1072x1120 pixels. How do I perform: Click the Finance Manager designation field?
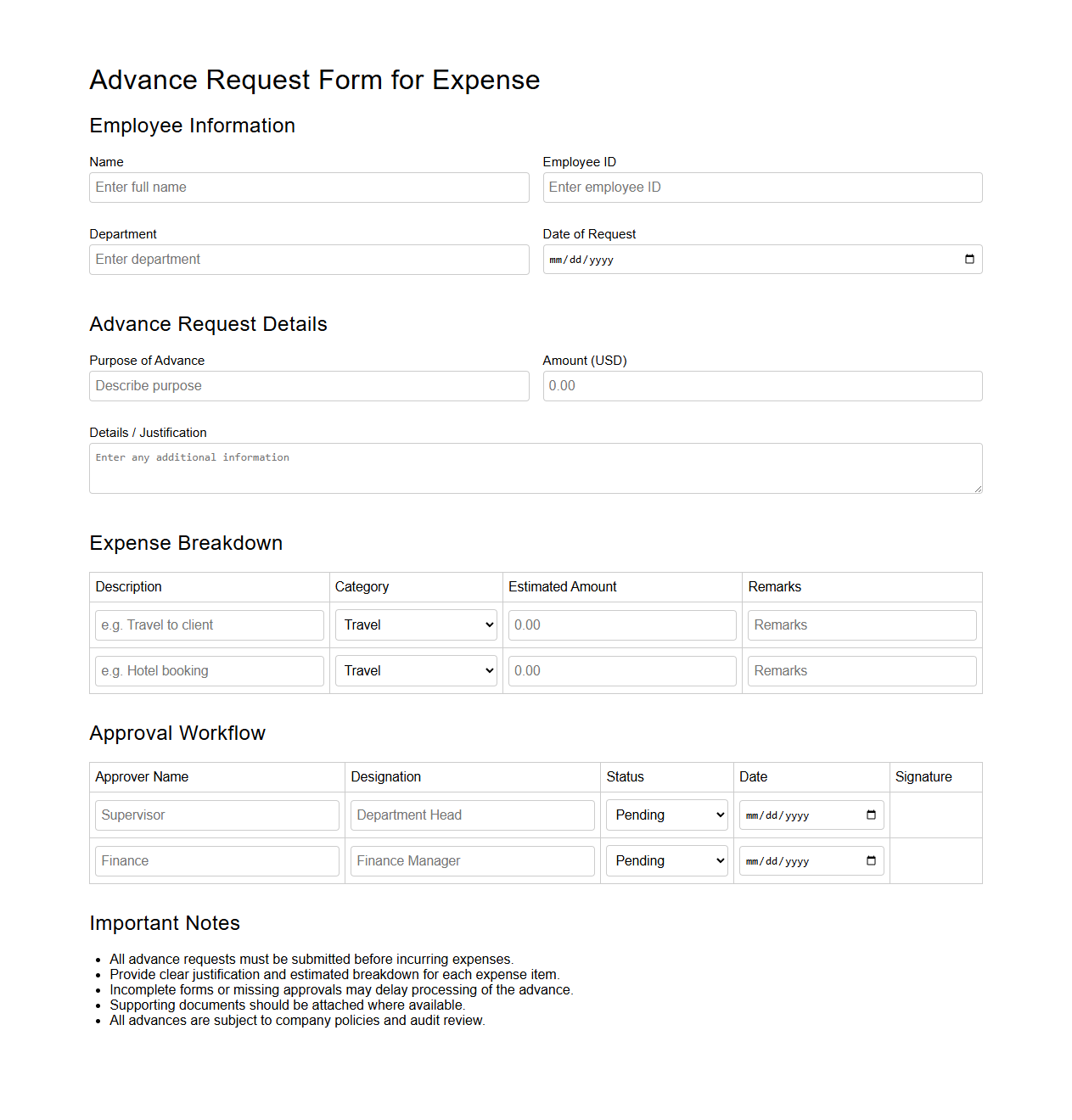click(x=472, y=861)
